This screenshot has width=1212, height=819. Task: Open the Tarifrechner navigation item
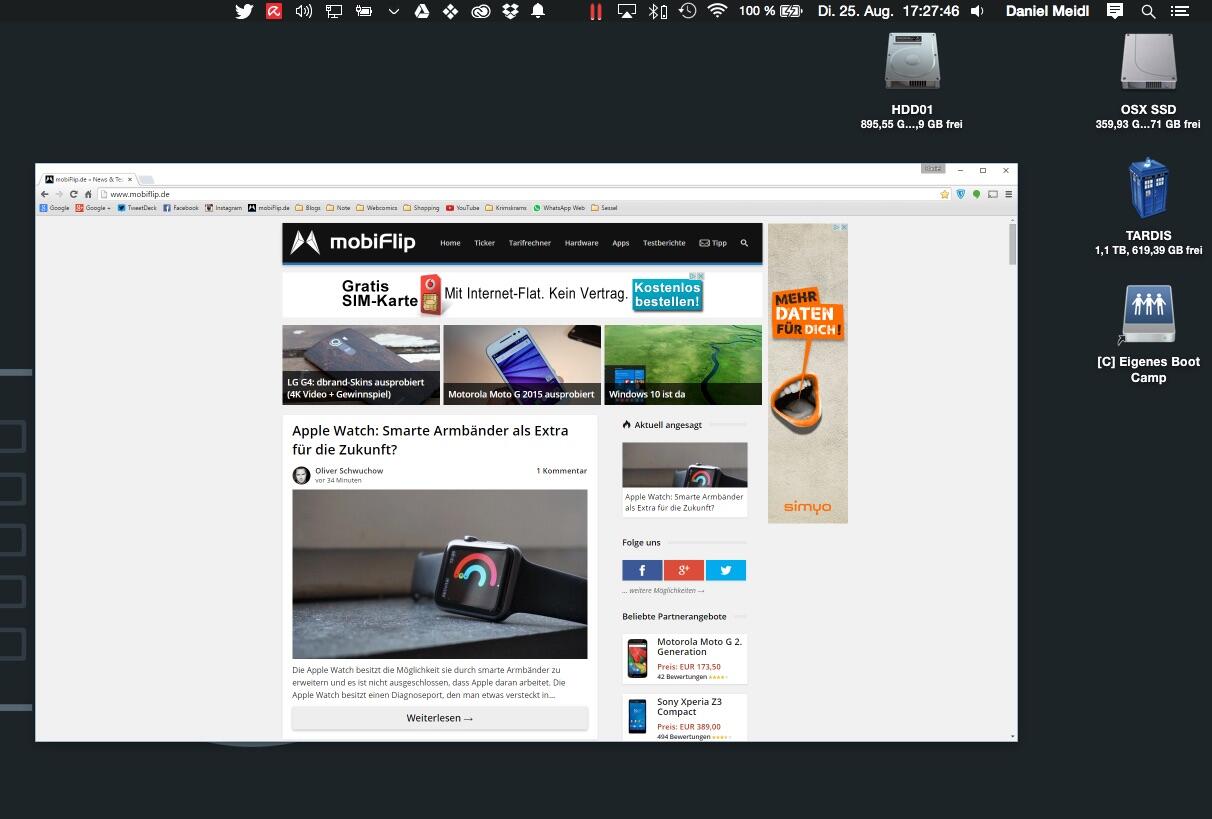(x=529, y=243)
